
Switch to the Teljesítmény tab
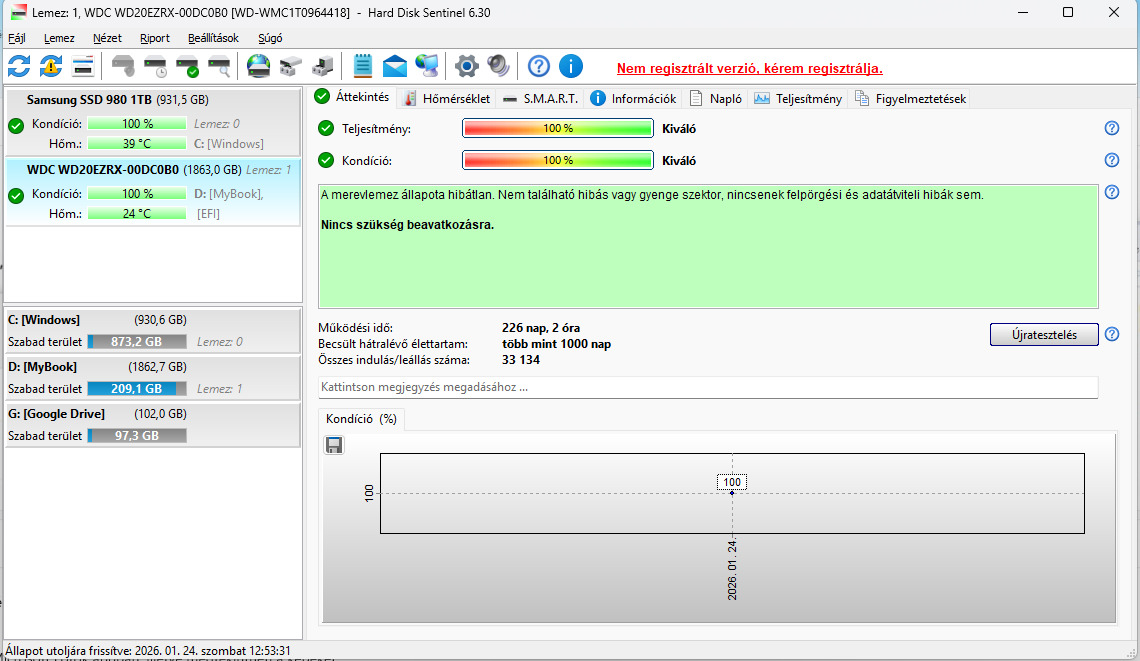798,98
